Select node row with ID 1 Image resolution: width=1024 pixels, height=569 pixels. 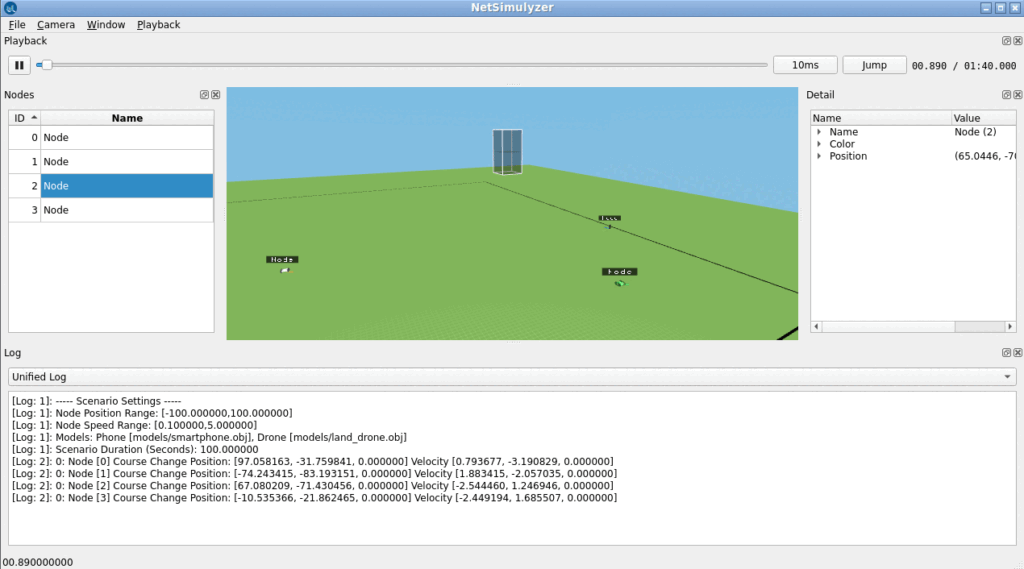[111, 162]
